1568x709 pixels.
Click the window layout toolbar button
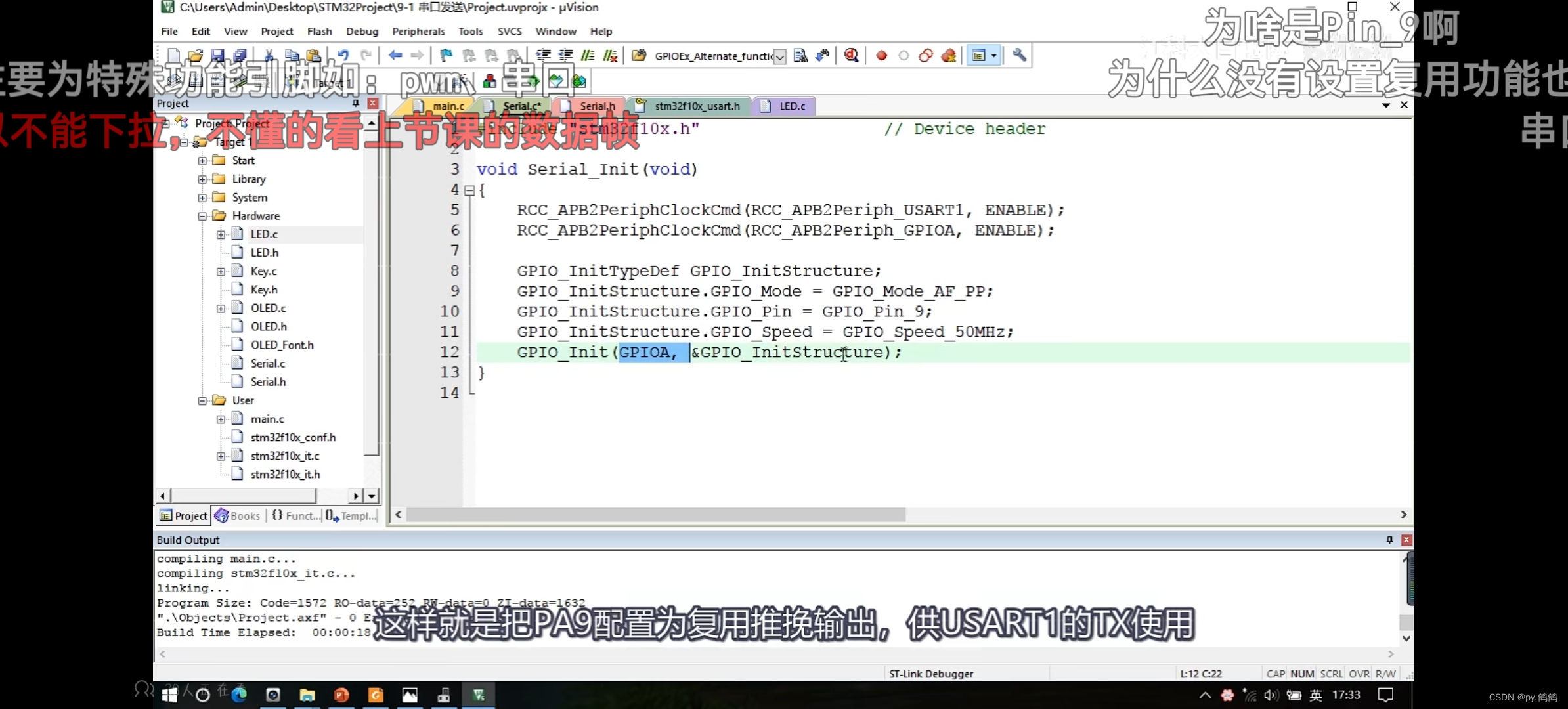click(x=978, y=56)
